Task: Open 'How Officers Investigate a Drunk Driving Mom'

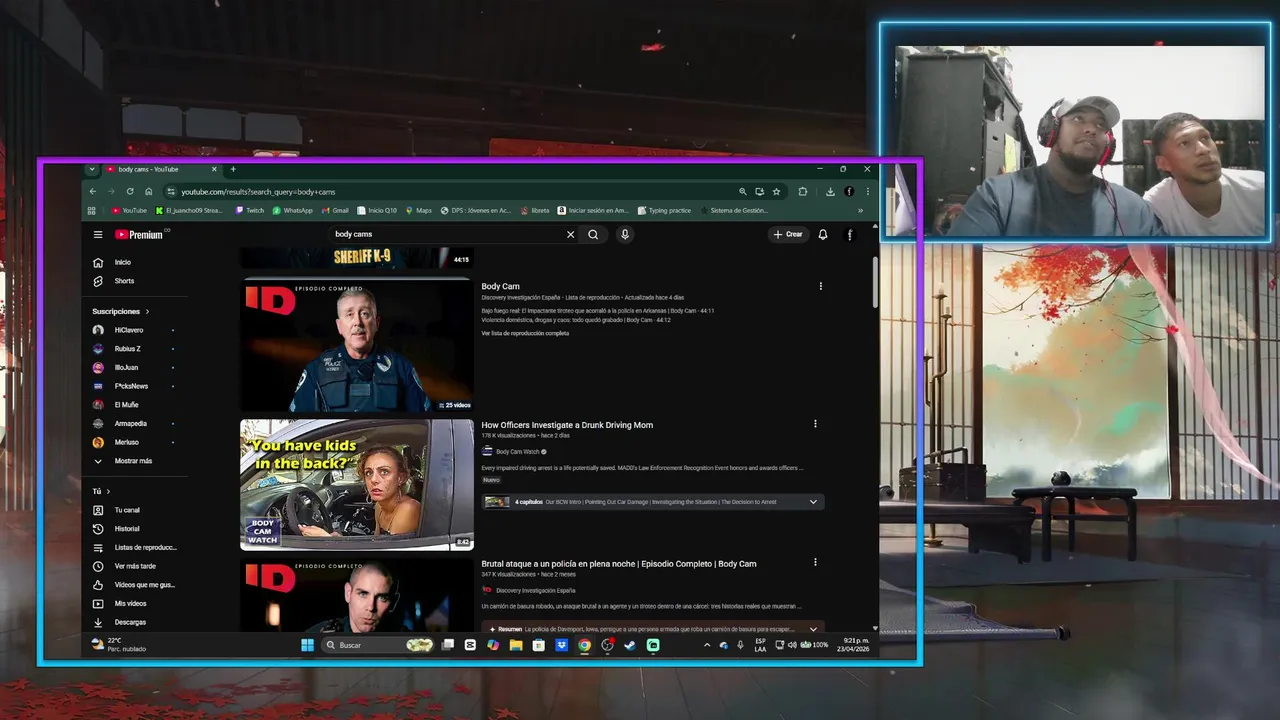Action: (x=567, y=425)
